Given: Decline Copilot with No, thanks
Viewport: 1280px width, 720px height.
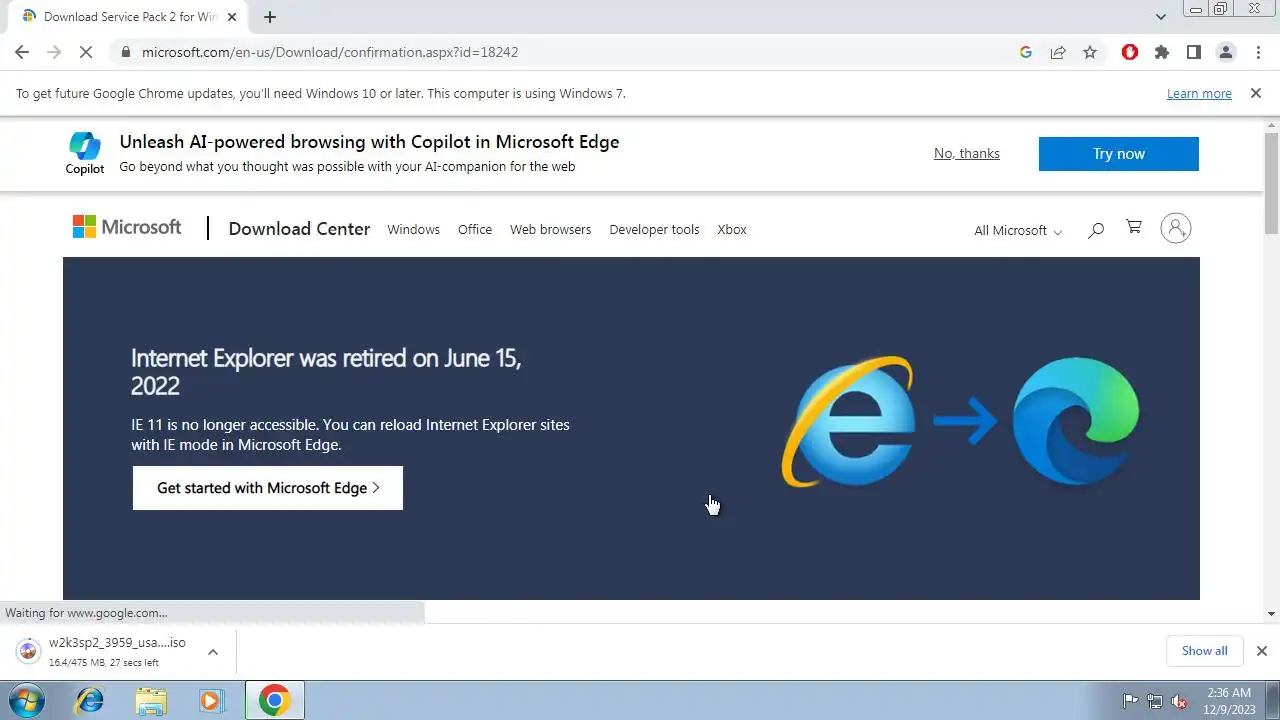Looking at the screenshot, I should pyautogui.click(x=967, y=153).
